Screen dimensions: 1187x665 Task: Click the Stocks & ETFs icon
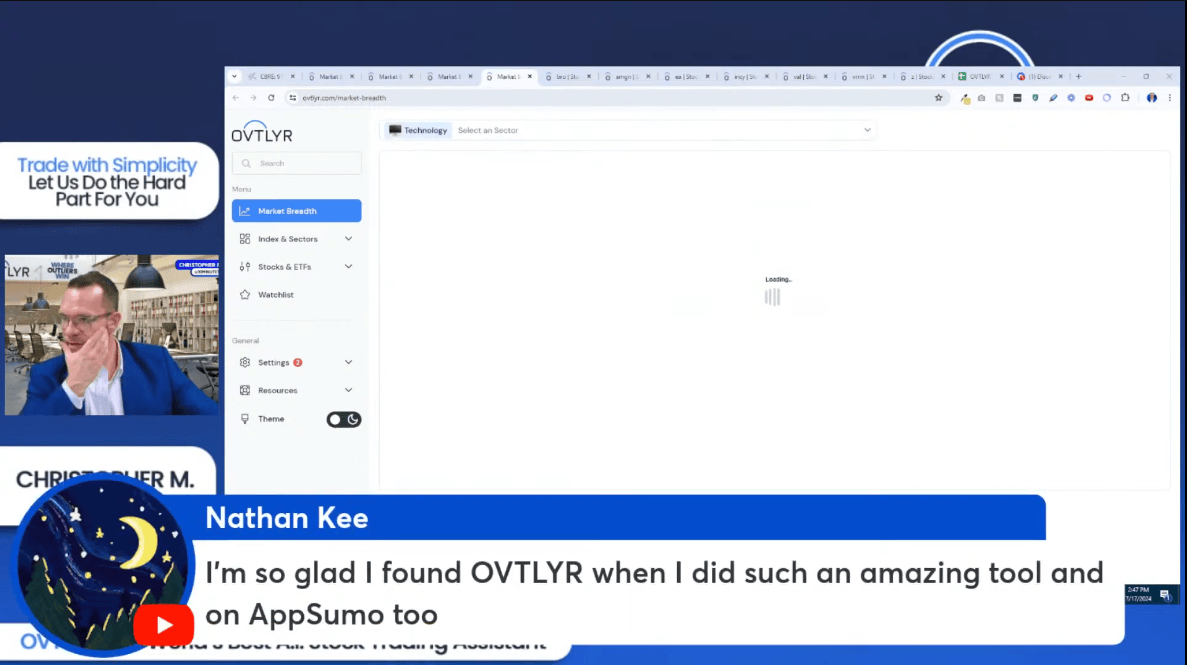tap(245, 267)
